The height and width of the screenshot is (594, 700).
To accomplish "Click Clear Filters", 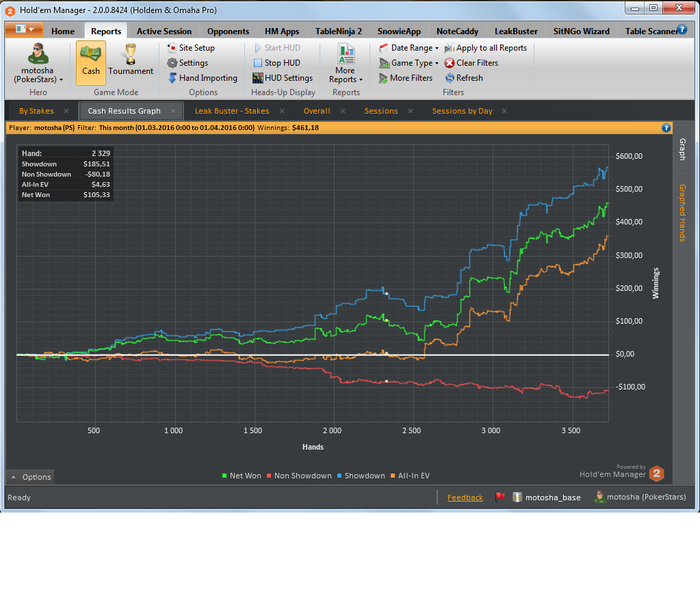I will [x=471, y=63].
